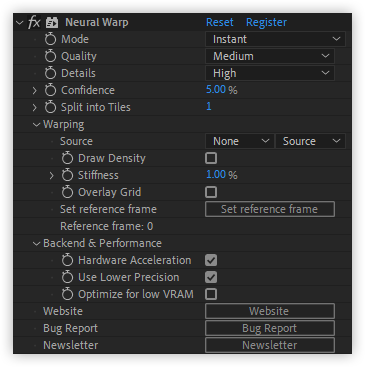Screen dimensions: 365x367
Task: Expand the Stiffness property
Action: tap(51, 175)
